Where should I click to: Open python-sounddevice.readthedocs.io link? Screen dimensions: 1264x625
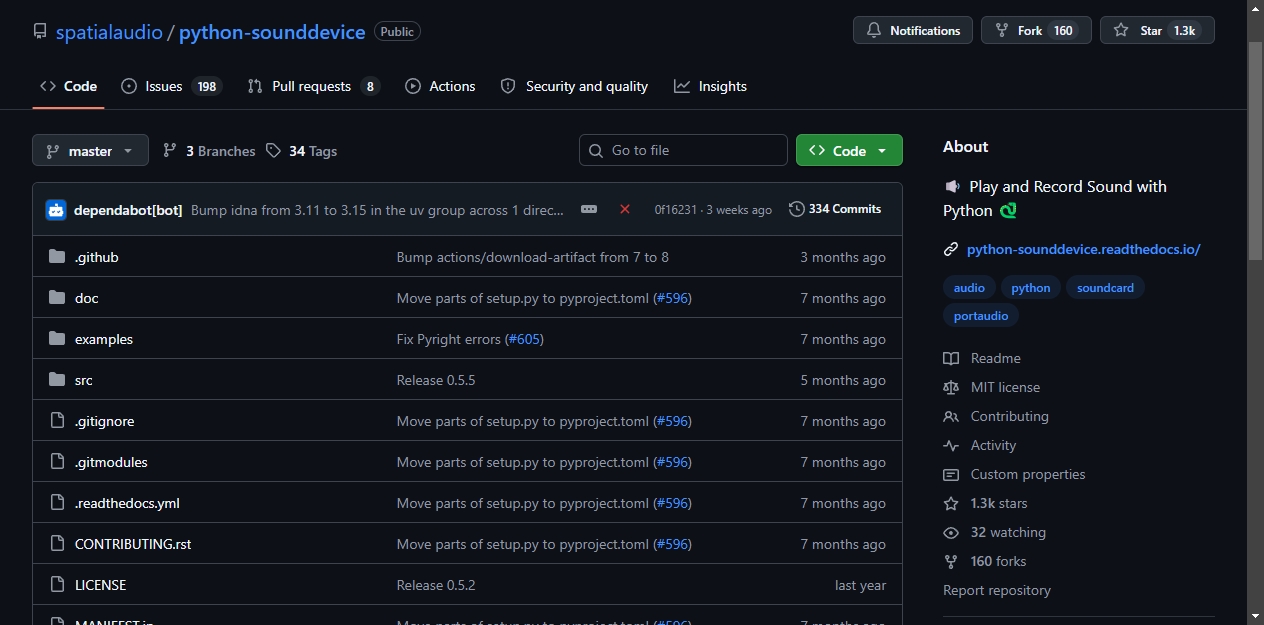(x=1083, y=249)
